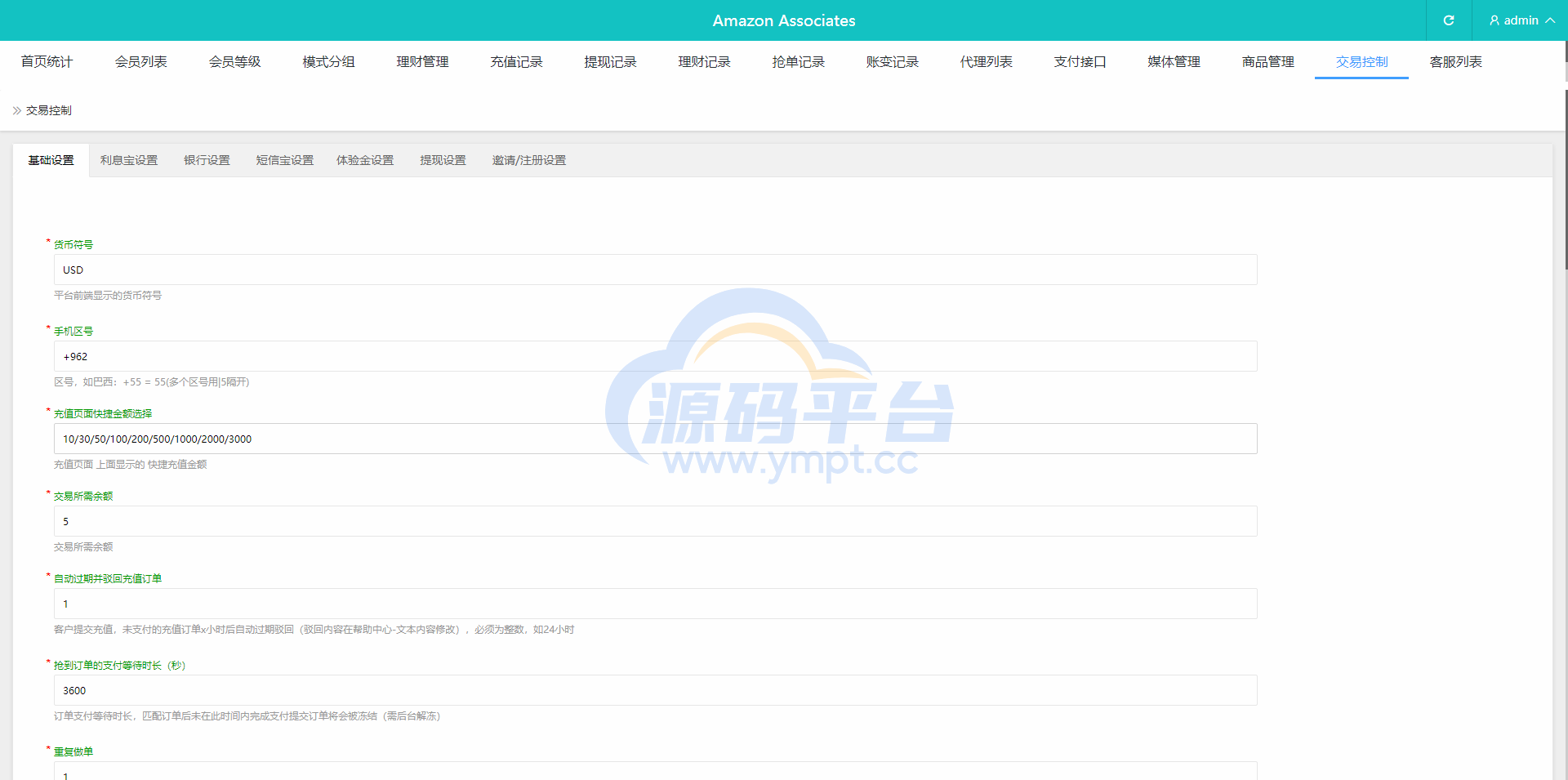Screen dimensions: 1568x780
Task: Click the admin user icon
Action: (x=1494, y=20)
